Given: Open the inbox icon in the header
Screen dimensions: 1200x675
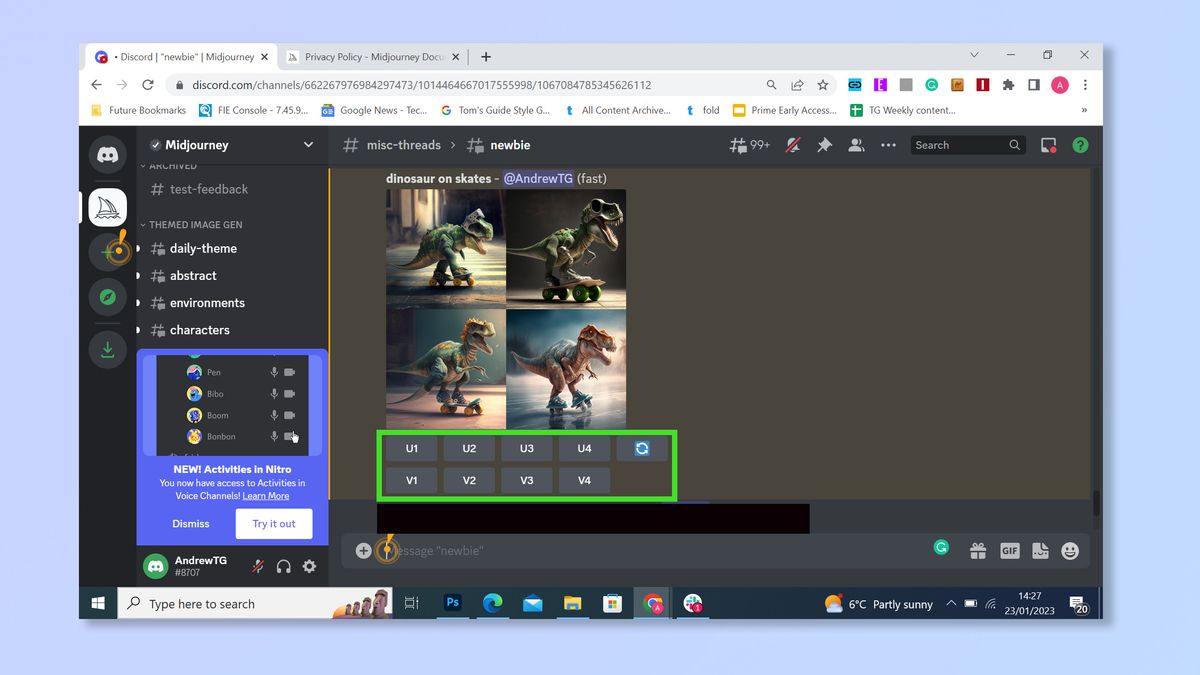Looking at the screenshot, I should coord(1046,145).
